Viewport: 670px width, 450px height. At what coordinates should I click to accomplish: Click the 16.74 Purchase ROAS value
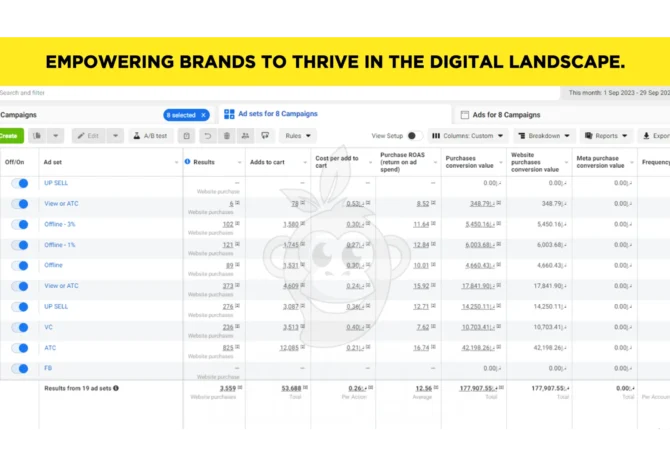(x=421, y=348)
